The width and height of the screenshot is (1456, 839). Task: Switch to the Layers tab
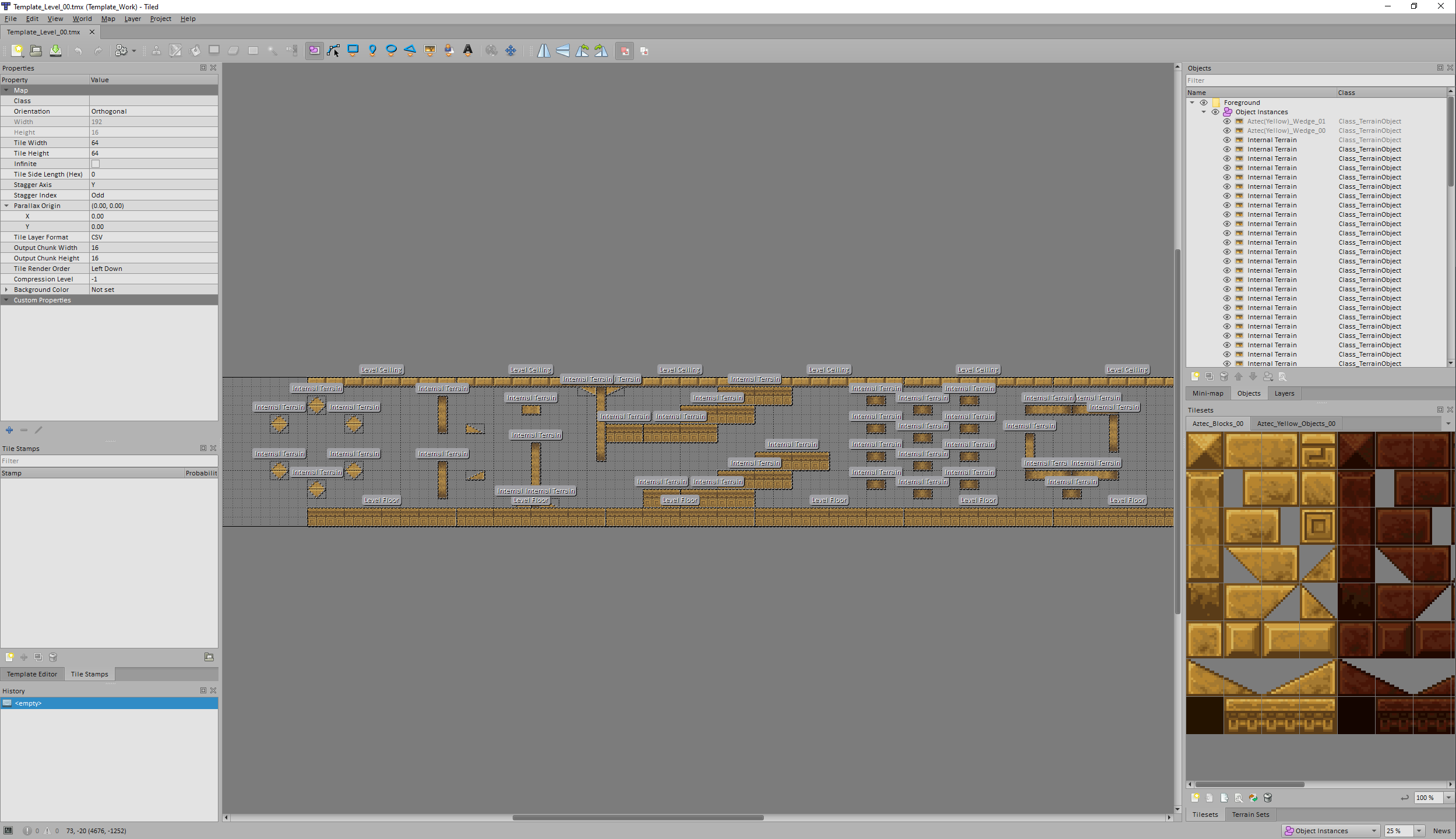[x=1284, y=393]
